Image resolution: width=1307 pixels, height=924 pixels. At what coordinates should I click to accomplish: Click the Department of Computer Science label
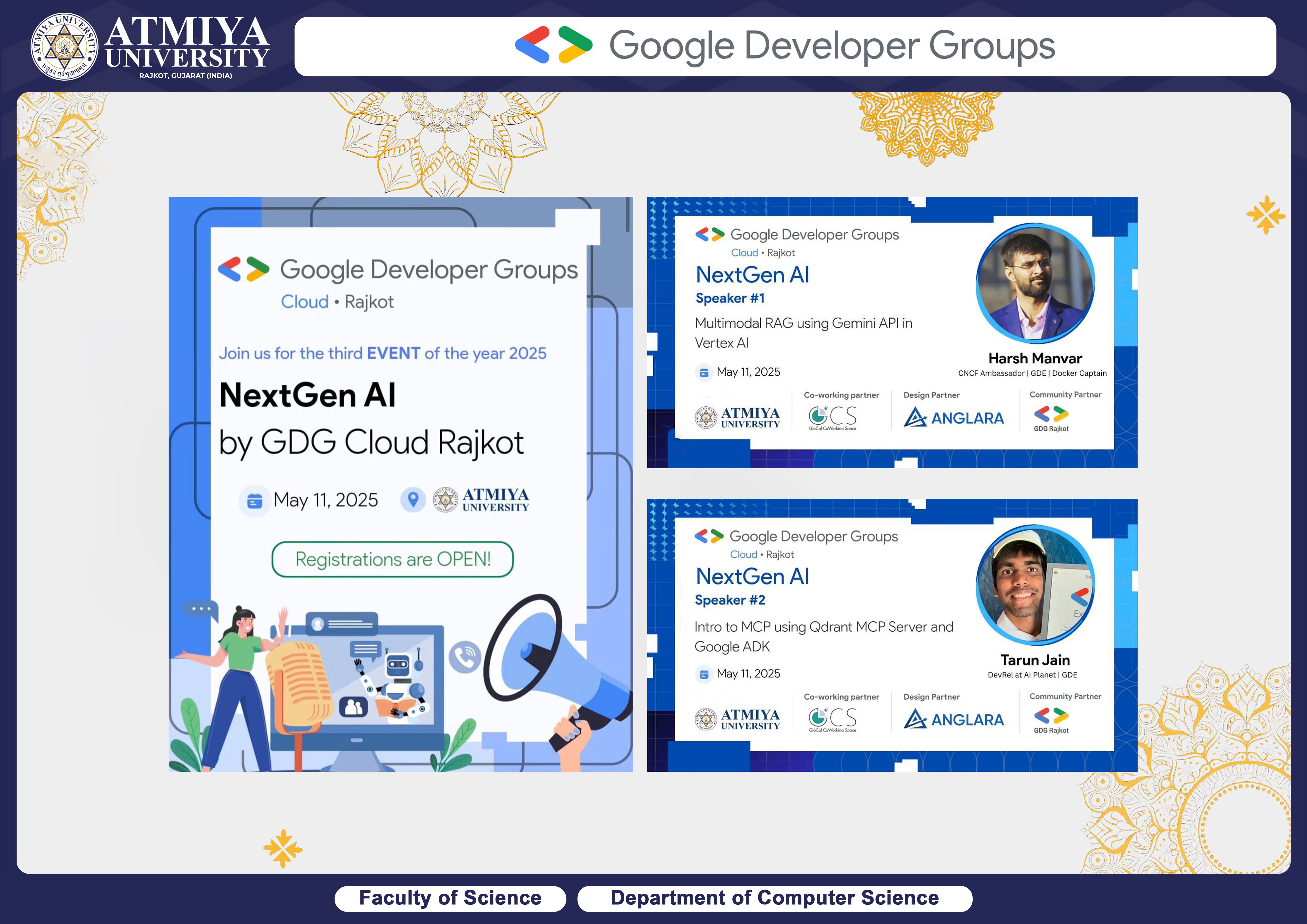[x=775, y=898]
